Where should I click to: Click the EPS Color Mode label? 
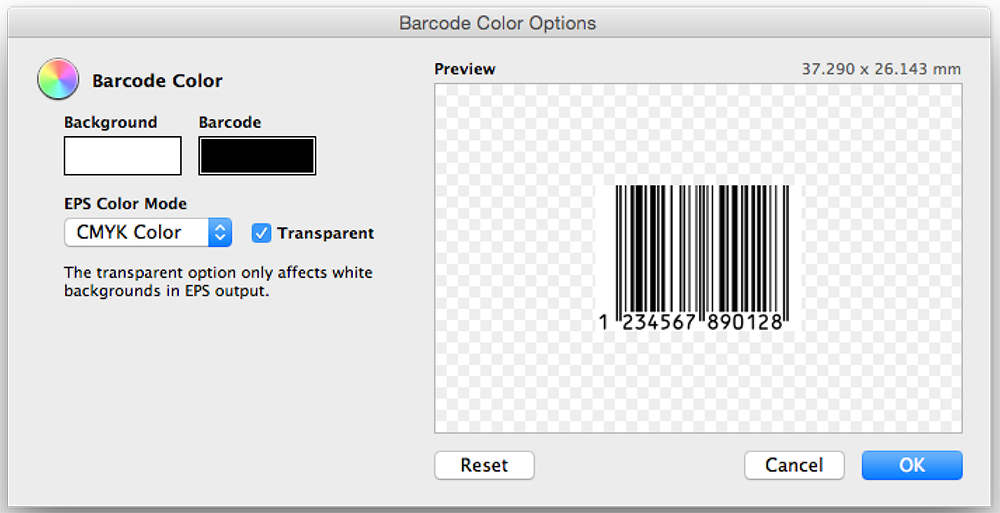coord(125,204)
